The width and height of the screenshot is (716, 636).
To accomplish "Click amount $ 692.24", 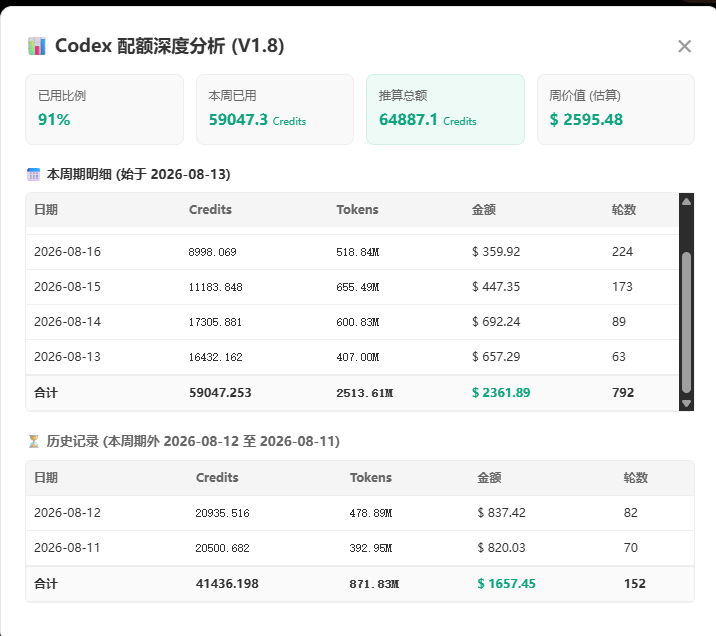I will [x=496, y=322].
